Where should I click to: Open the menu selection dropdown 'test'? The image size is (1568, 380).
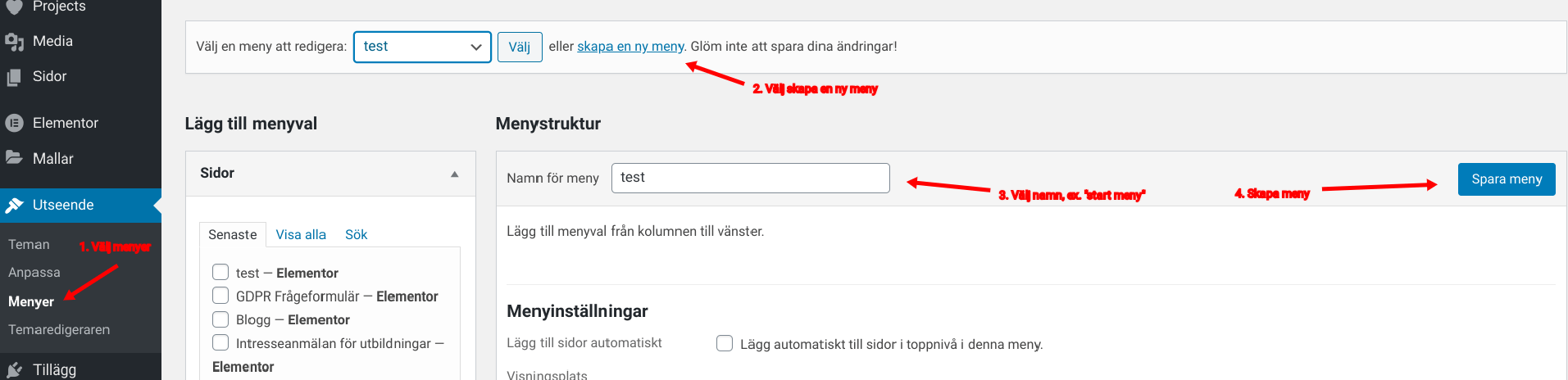point(422,47)
